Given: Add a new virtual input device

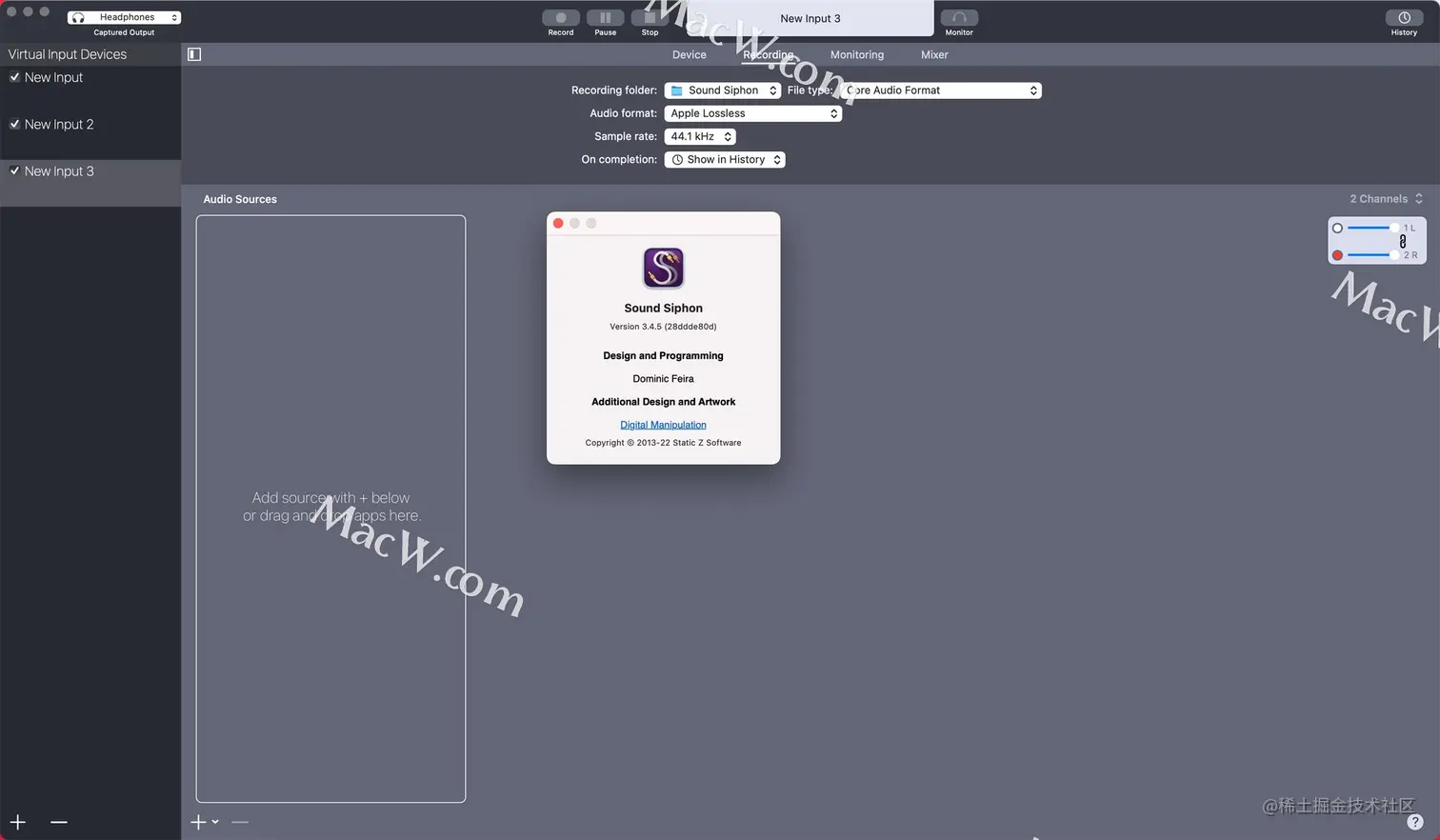Looking at the screenshot, I should (18, 822).
